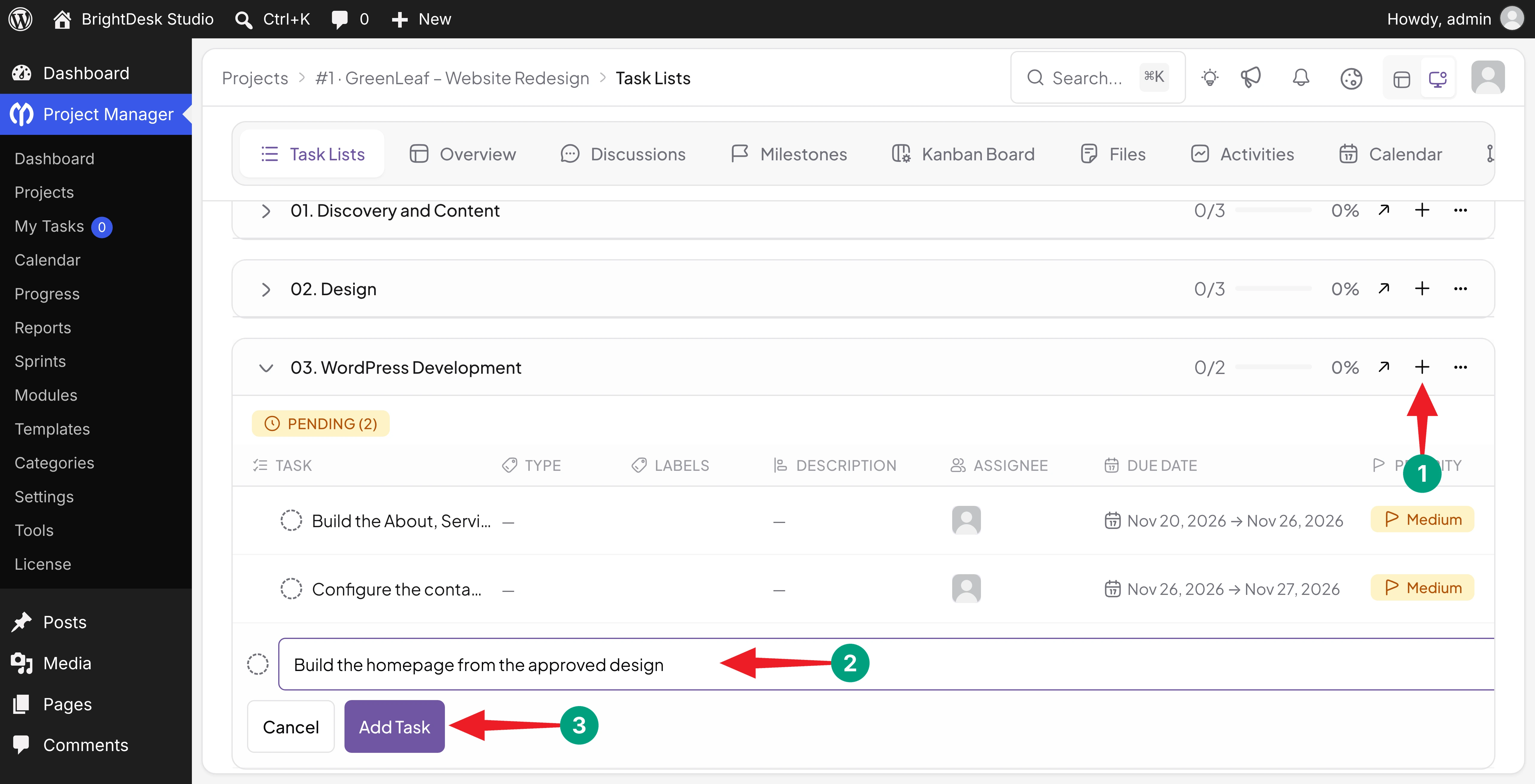Image resolution: width=1535 pixels, height=784 pixels.
Task: Open 01. Discovery and Content arrow link
Action: click(1384, 210)
